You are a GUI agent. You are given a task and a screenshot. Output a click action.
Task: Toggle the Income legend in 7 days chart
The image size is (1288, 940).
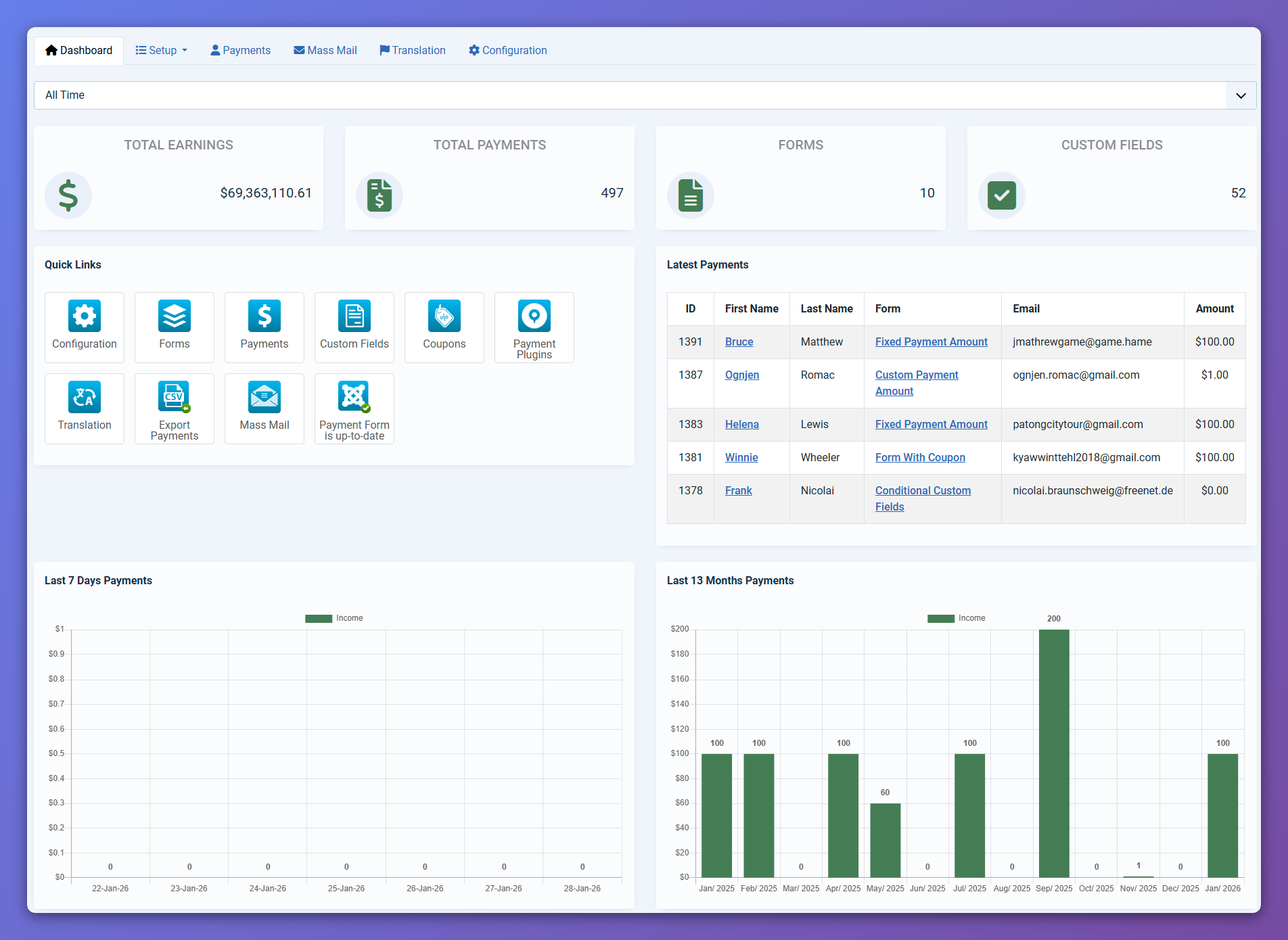coord(334,618)
